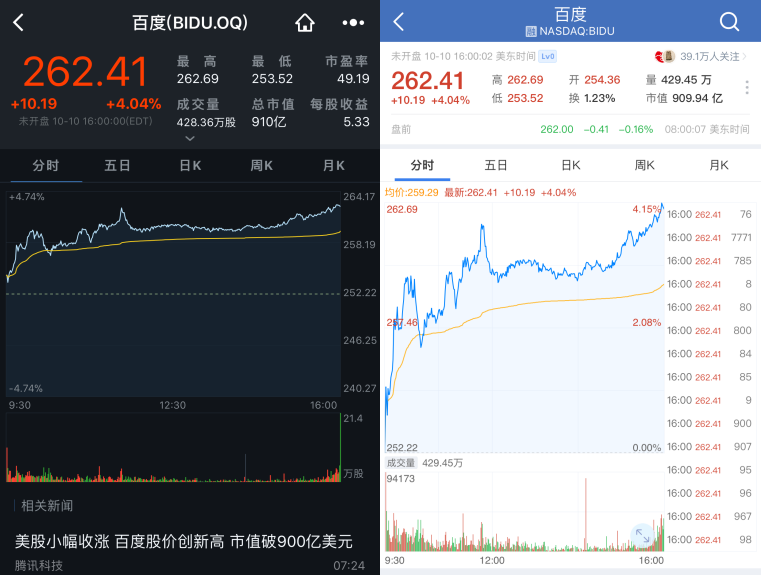The image size is (761, 575).
Task: Tap the back arrow in dark BIDU.OQ header
Action: coord(18,22)
